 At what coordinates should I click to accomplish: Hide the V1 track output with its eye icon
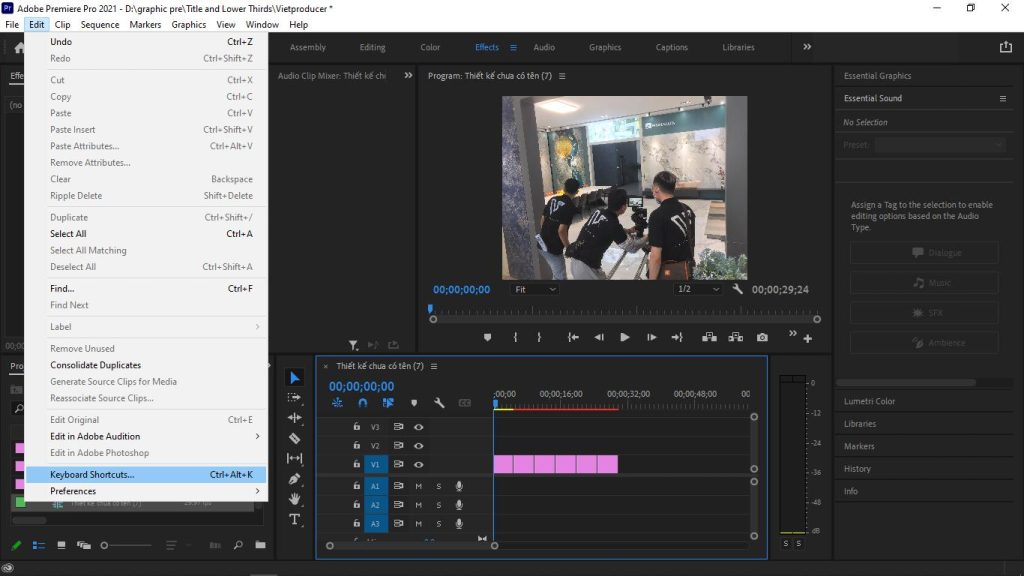coord(418,465)
